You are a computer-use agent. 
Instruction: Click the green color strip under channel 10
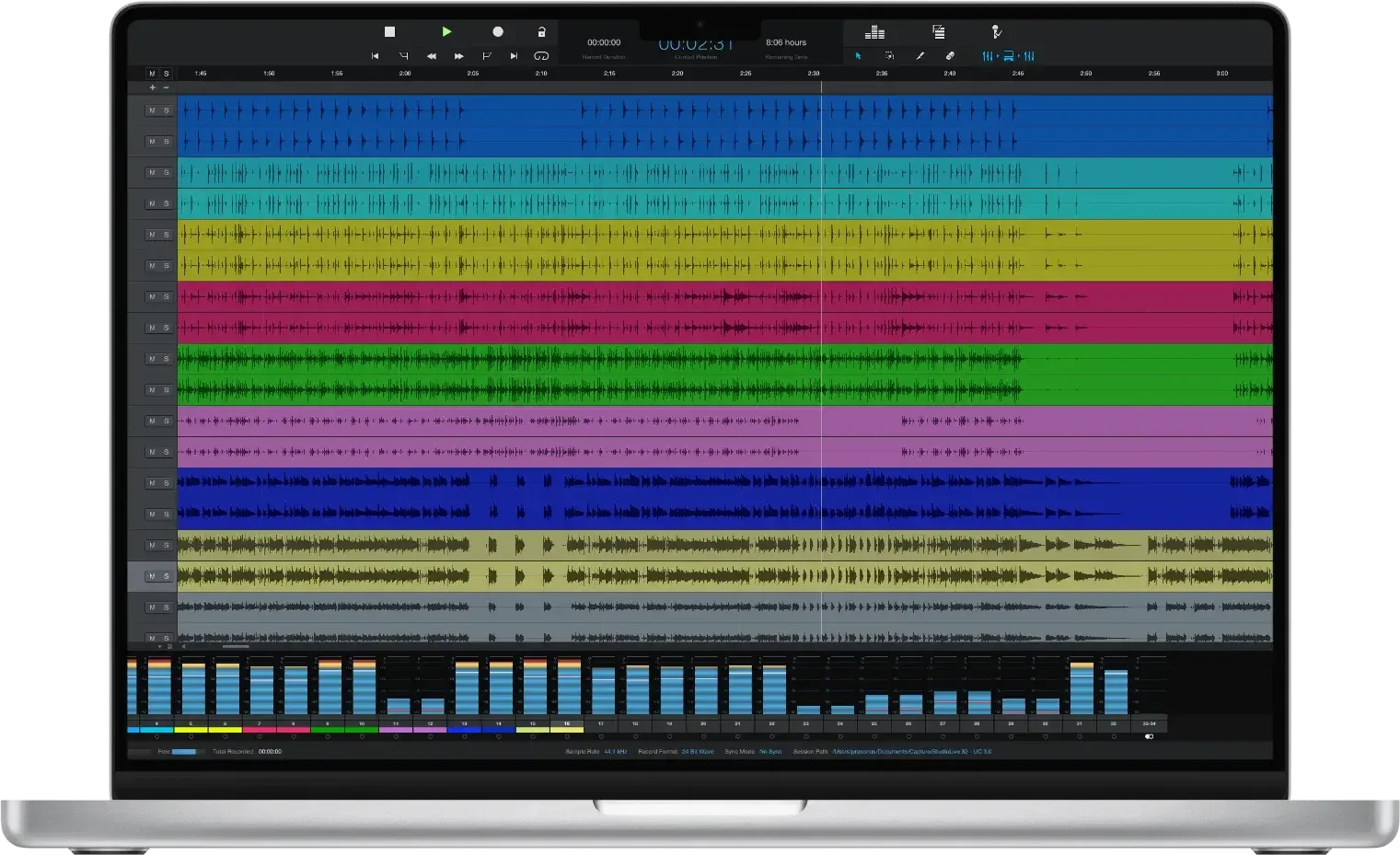click(362, 730)
